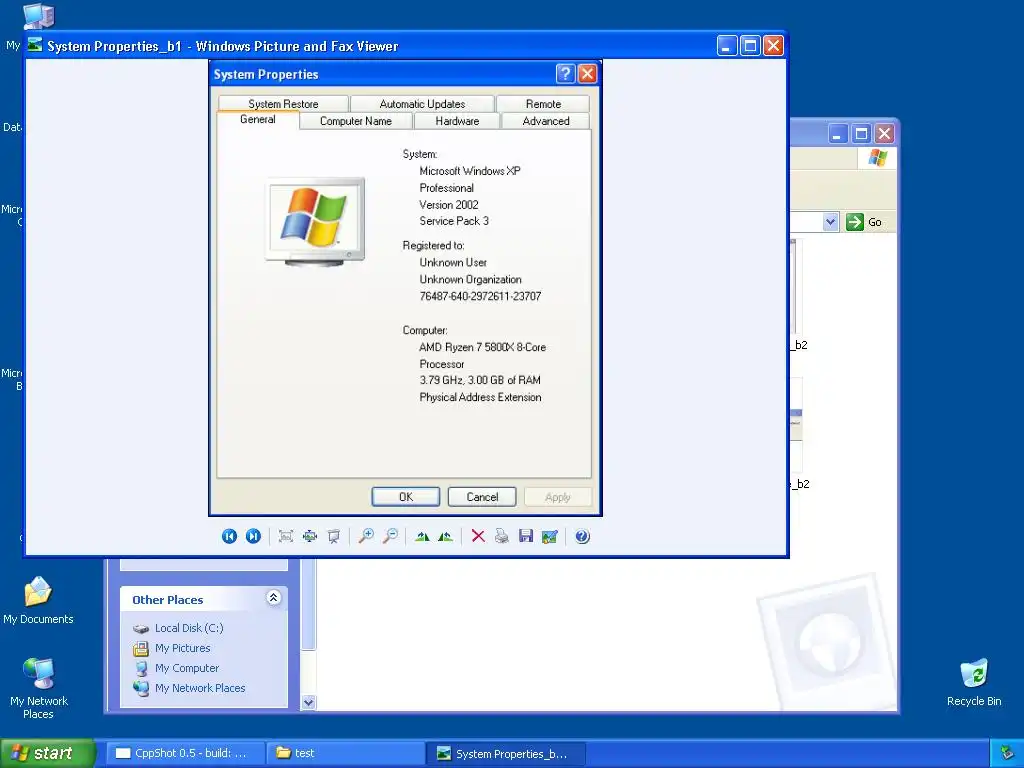Click "3.79 GHz, 3.00 GB of RAM" text
The width and height of the screenshot is (1024, 768).
point(479,380)
